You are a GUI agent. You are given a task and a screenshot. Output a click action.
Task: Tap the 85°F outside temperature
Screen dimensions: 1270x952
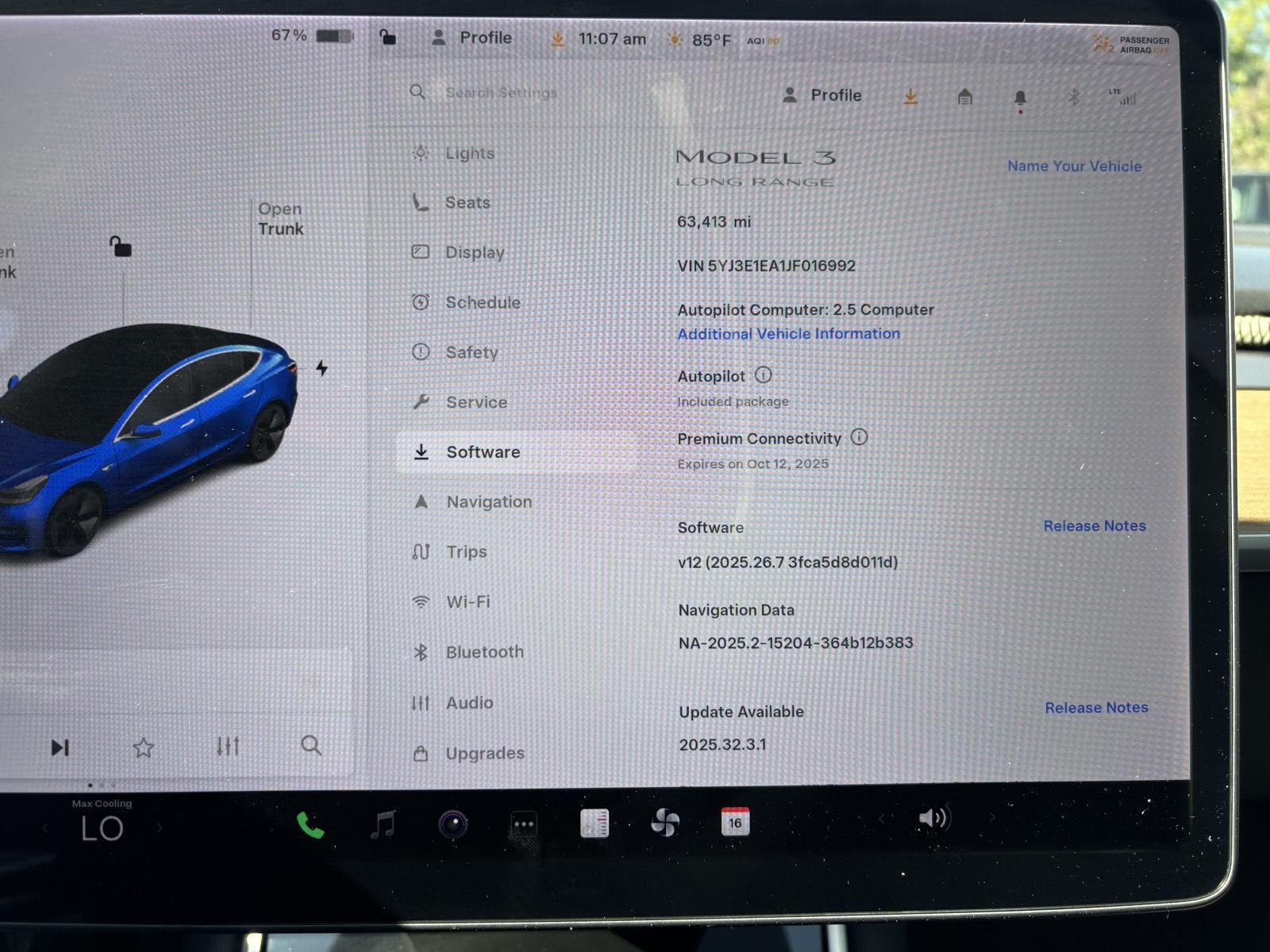click(x=711, y=40)
